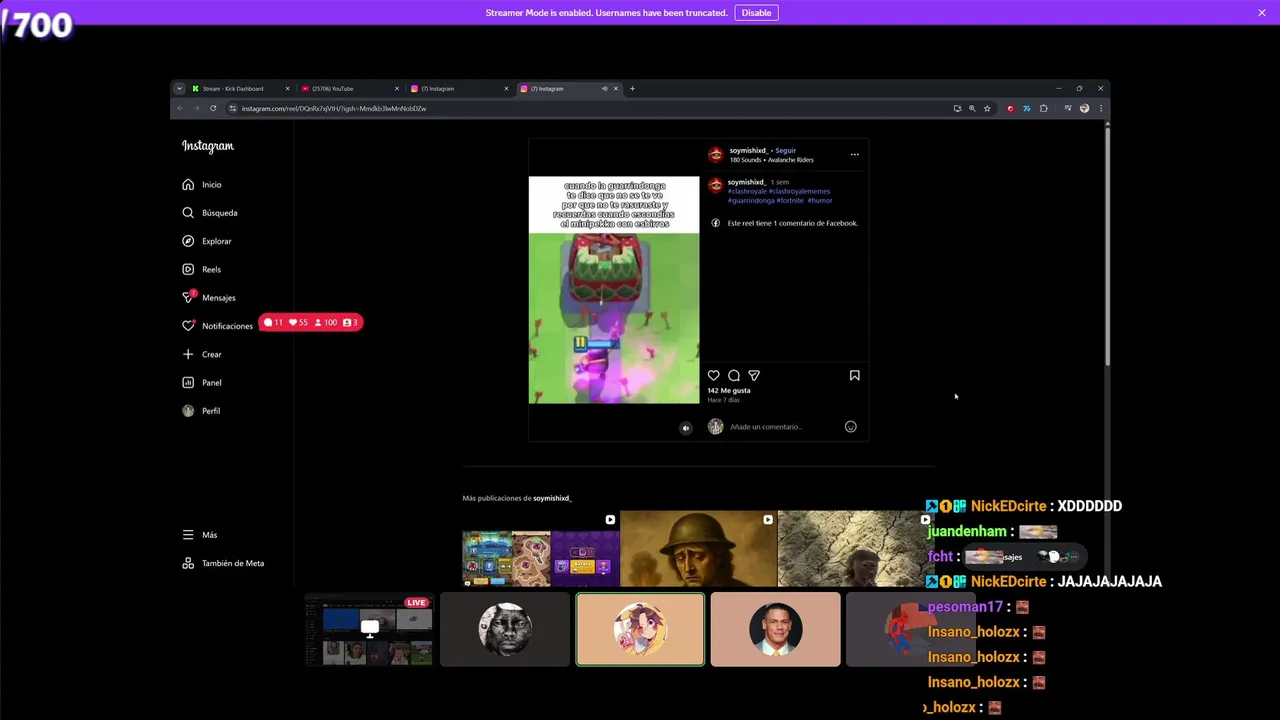Mute the playing Instagram tab audio icon
Viewport: 1280px width, 720px height.
604,89
